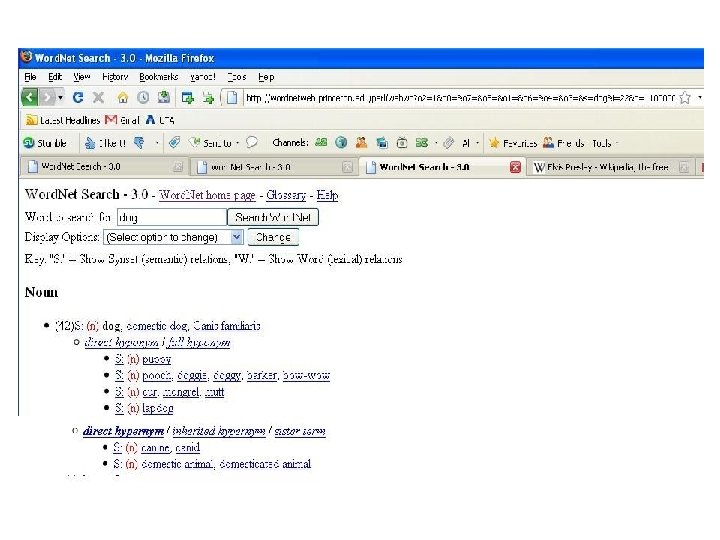Open the back/forward history dropdown arrow
This screenshot has height=540, width=720.
(x=60, y=97)
